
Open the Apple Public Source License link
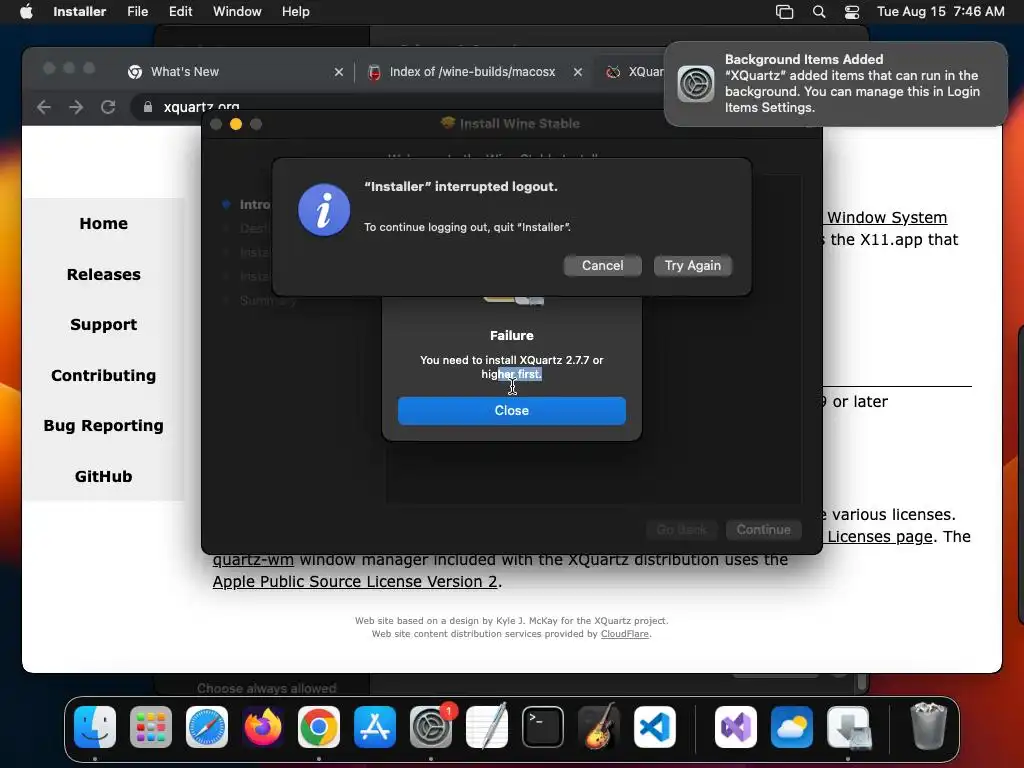(355, 581)
